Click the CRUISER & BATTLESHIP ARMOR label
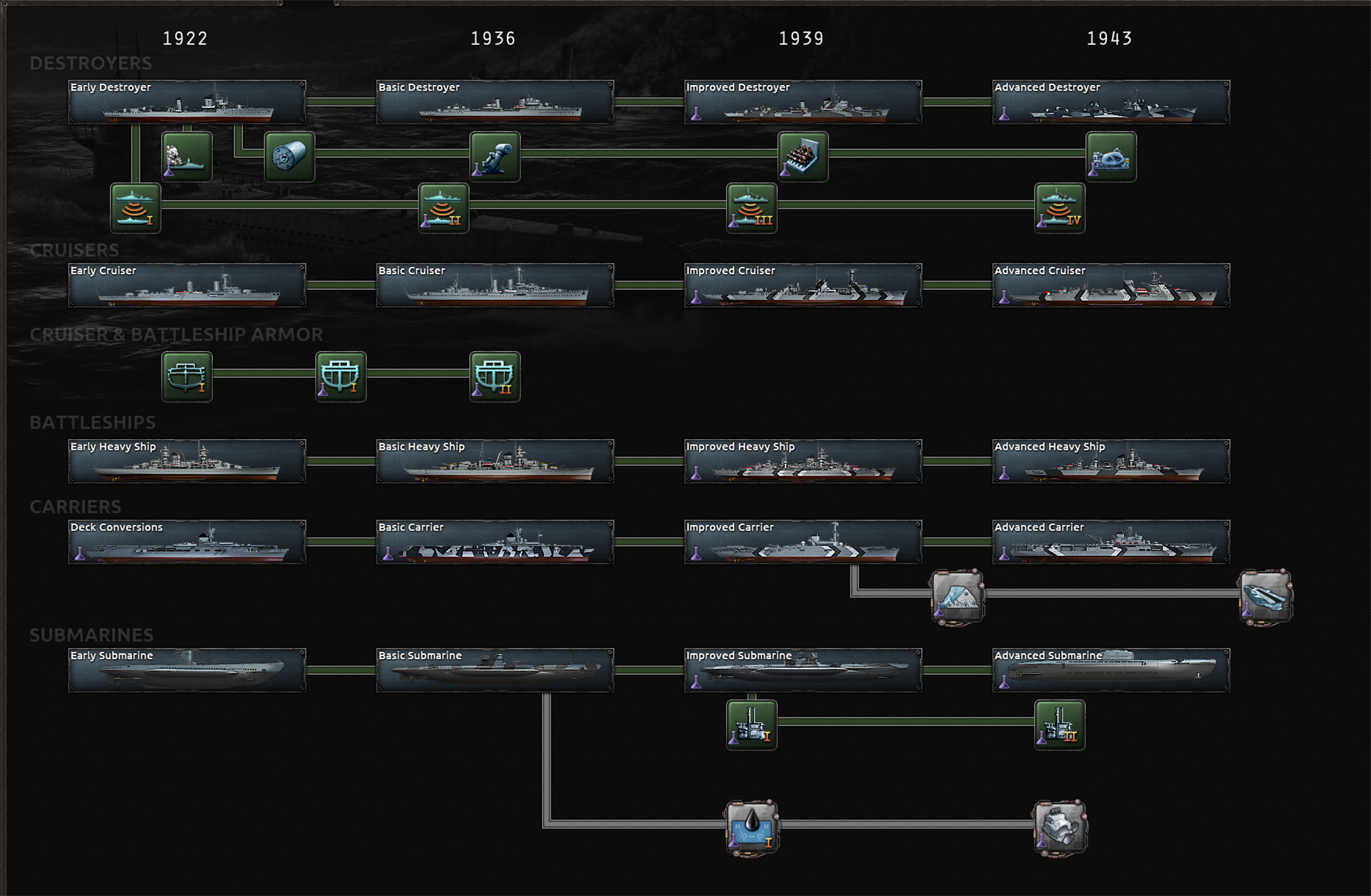Viewport: 1371px width, 896px height. click(x=176, y=335)
